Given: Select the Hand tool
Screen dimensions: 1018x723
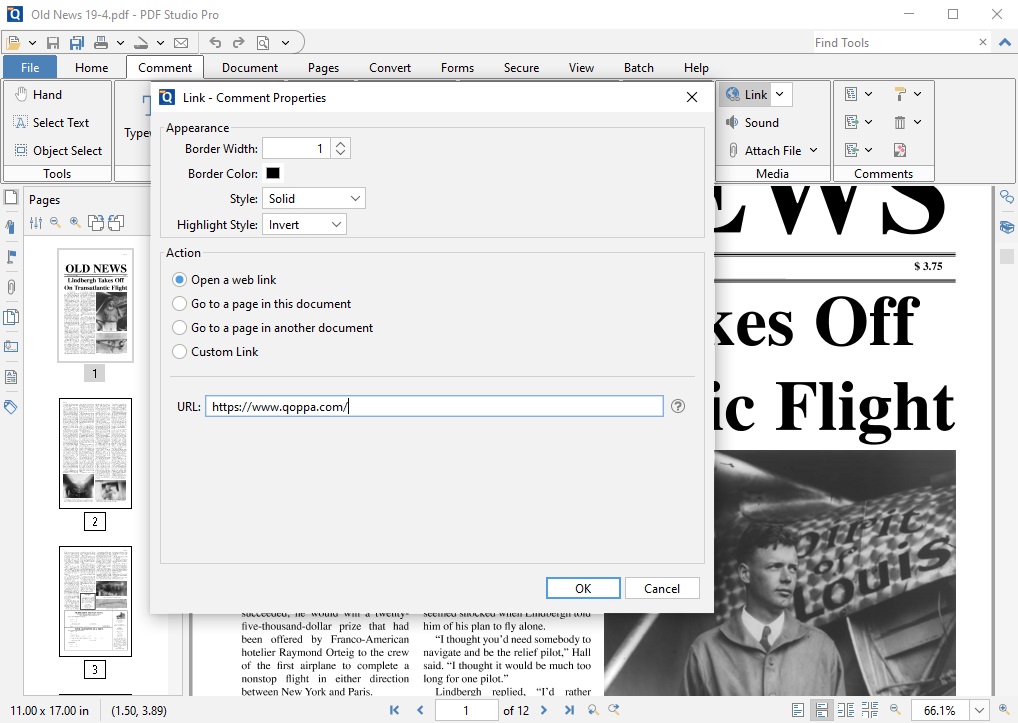Looking at the screenshot, I should click(38, 95).
